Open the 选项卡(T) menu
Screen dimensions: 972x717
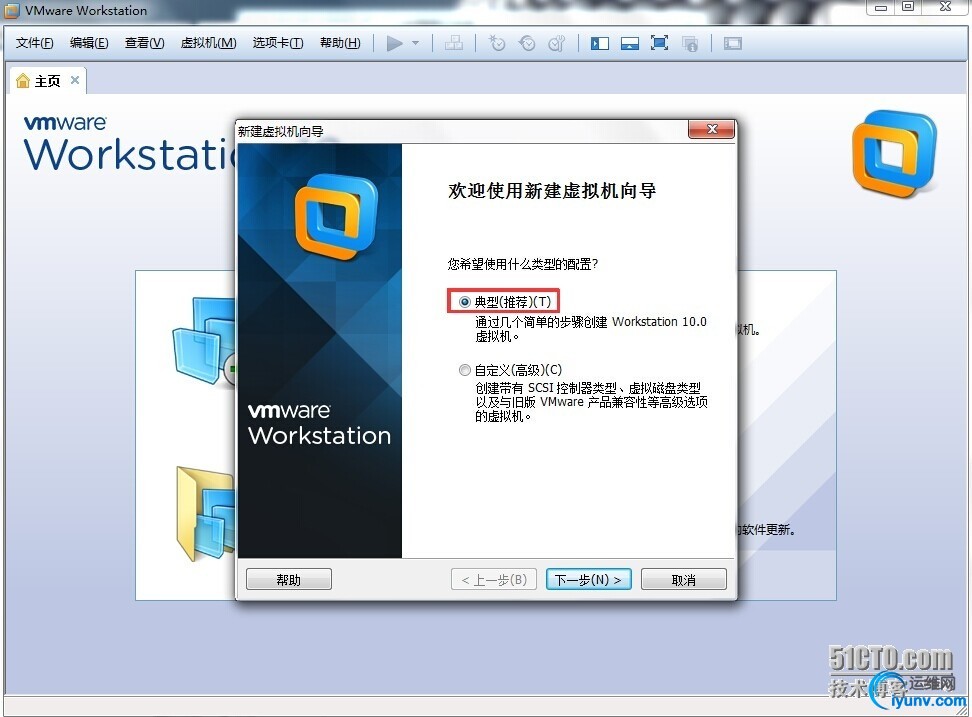[x=278, y=43]
